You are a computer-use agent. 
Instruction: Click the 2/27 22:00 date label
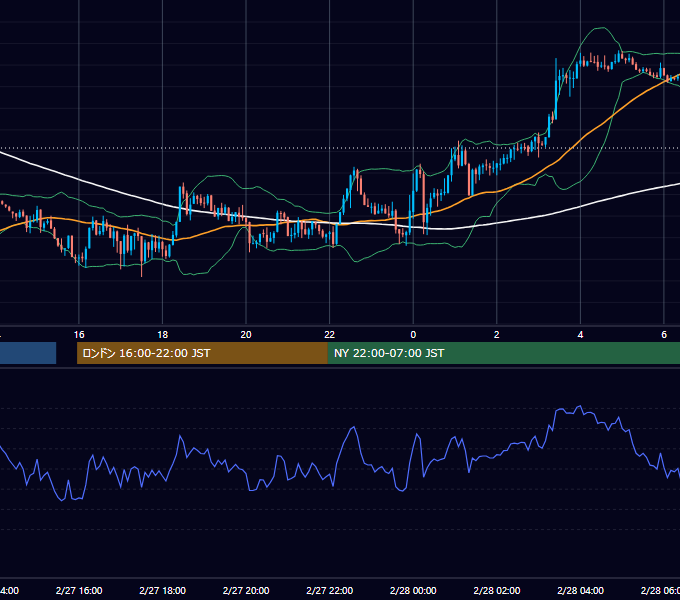click(x=330, y=590)
